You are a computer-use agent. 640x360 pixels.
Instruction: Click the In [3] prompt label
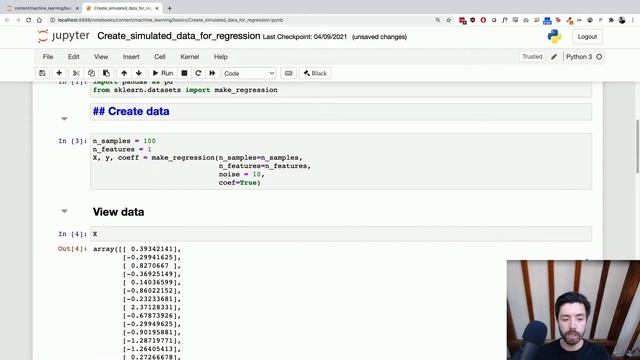(72, 141)
